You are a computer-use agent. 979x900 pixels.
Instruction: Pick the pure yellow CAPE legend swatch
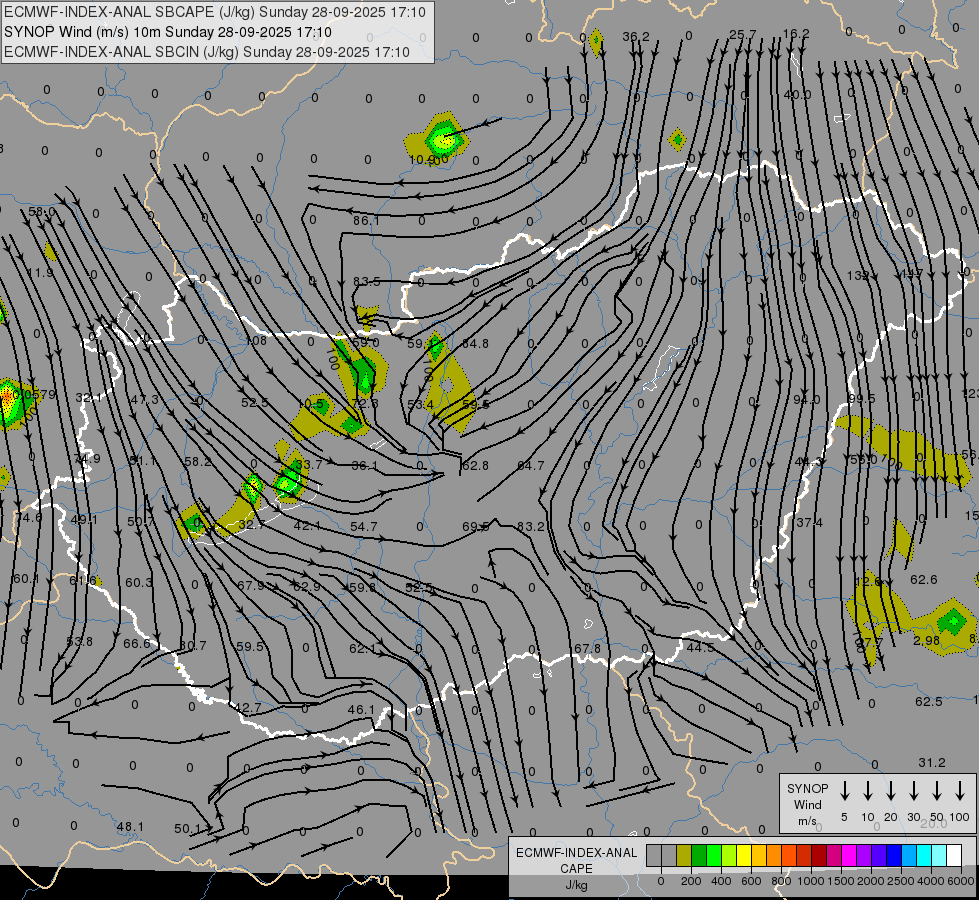click(744, 856)
